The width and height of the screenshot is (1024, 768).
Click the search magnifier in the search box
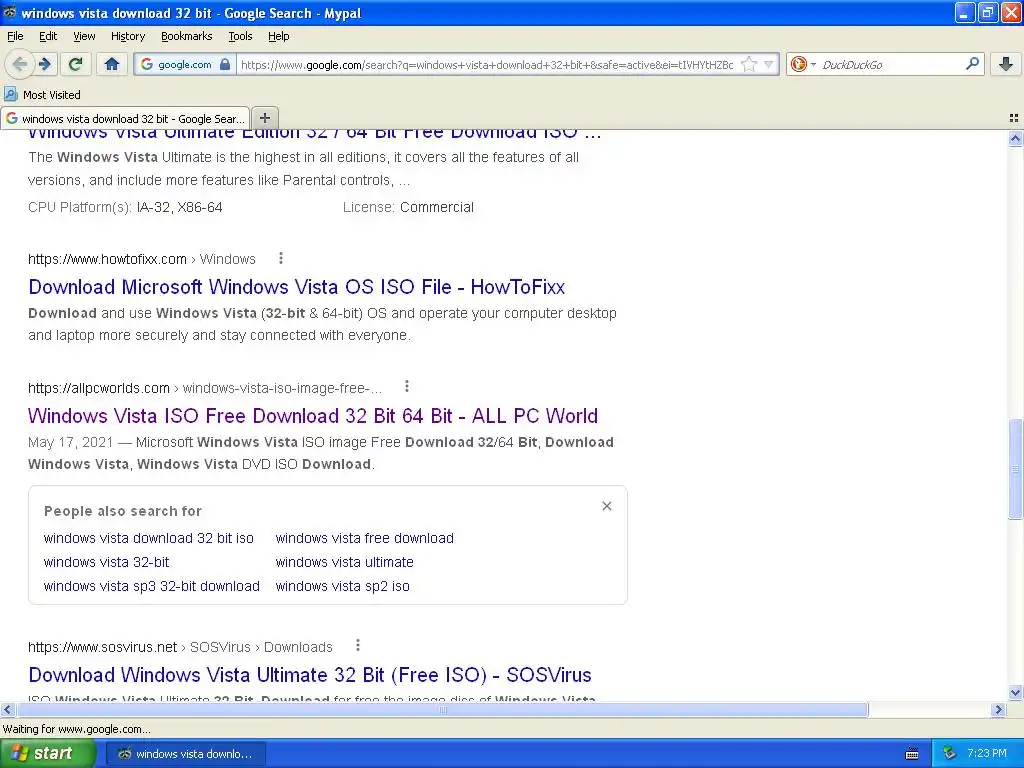tap(972, 64)
